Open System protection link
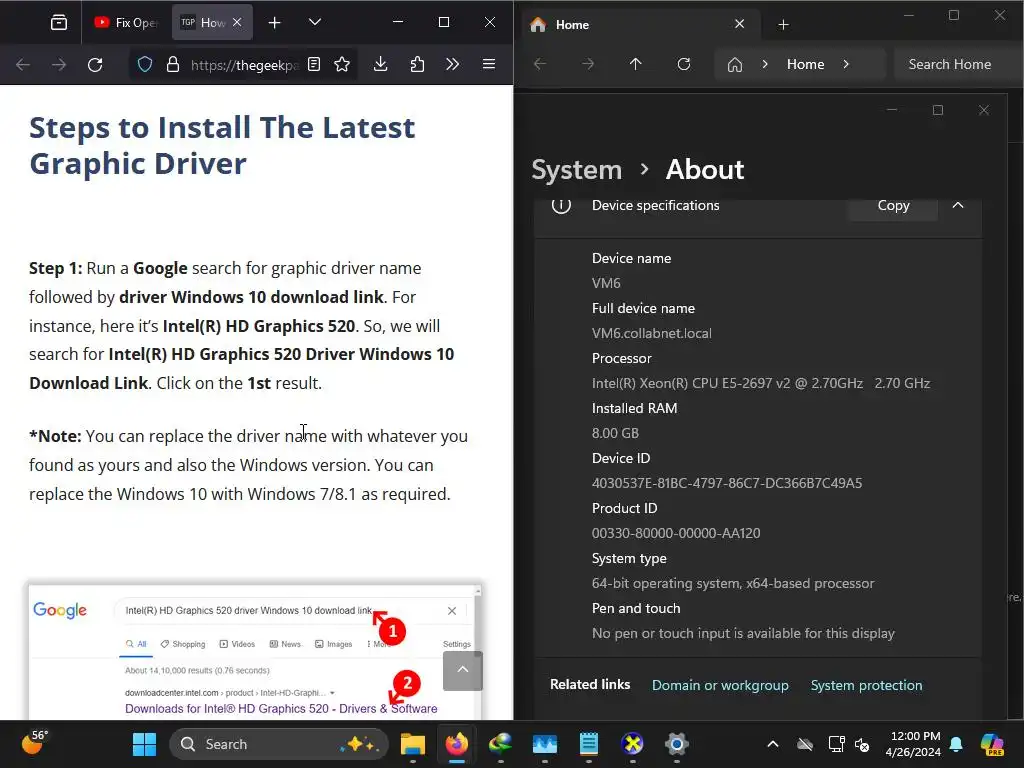This screenshot has height=768, width=1024. coord(867,685)
